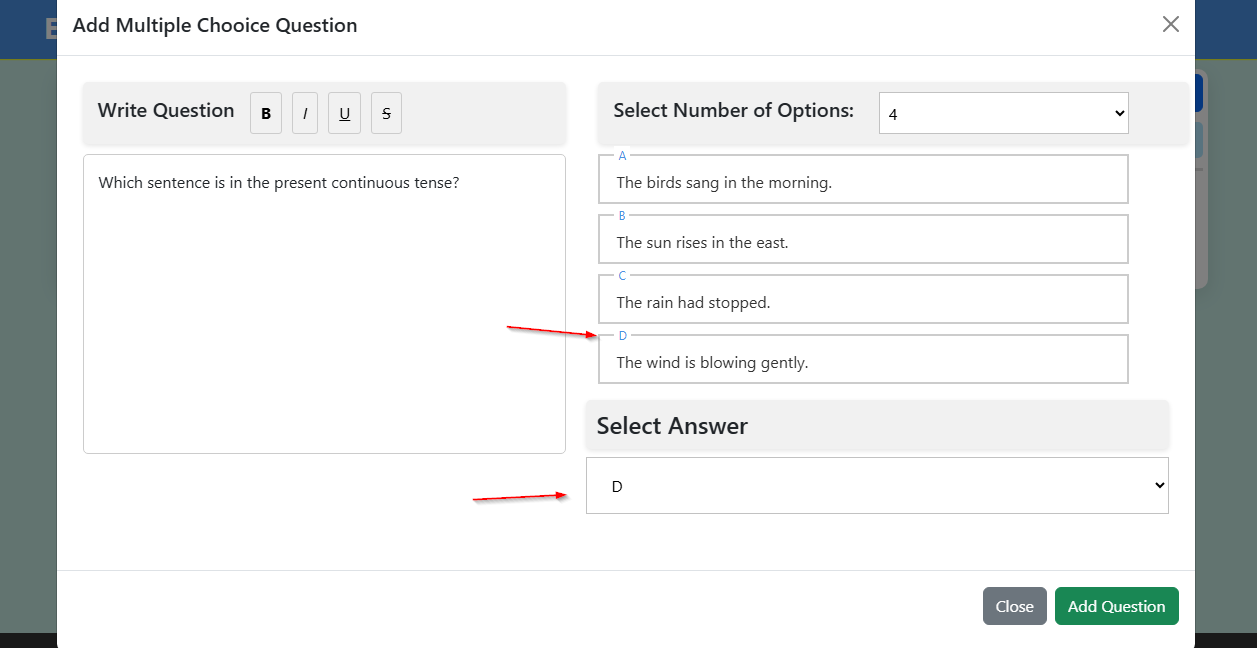
Task: Edit option C input field
Action: [x=863, y=299]
